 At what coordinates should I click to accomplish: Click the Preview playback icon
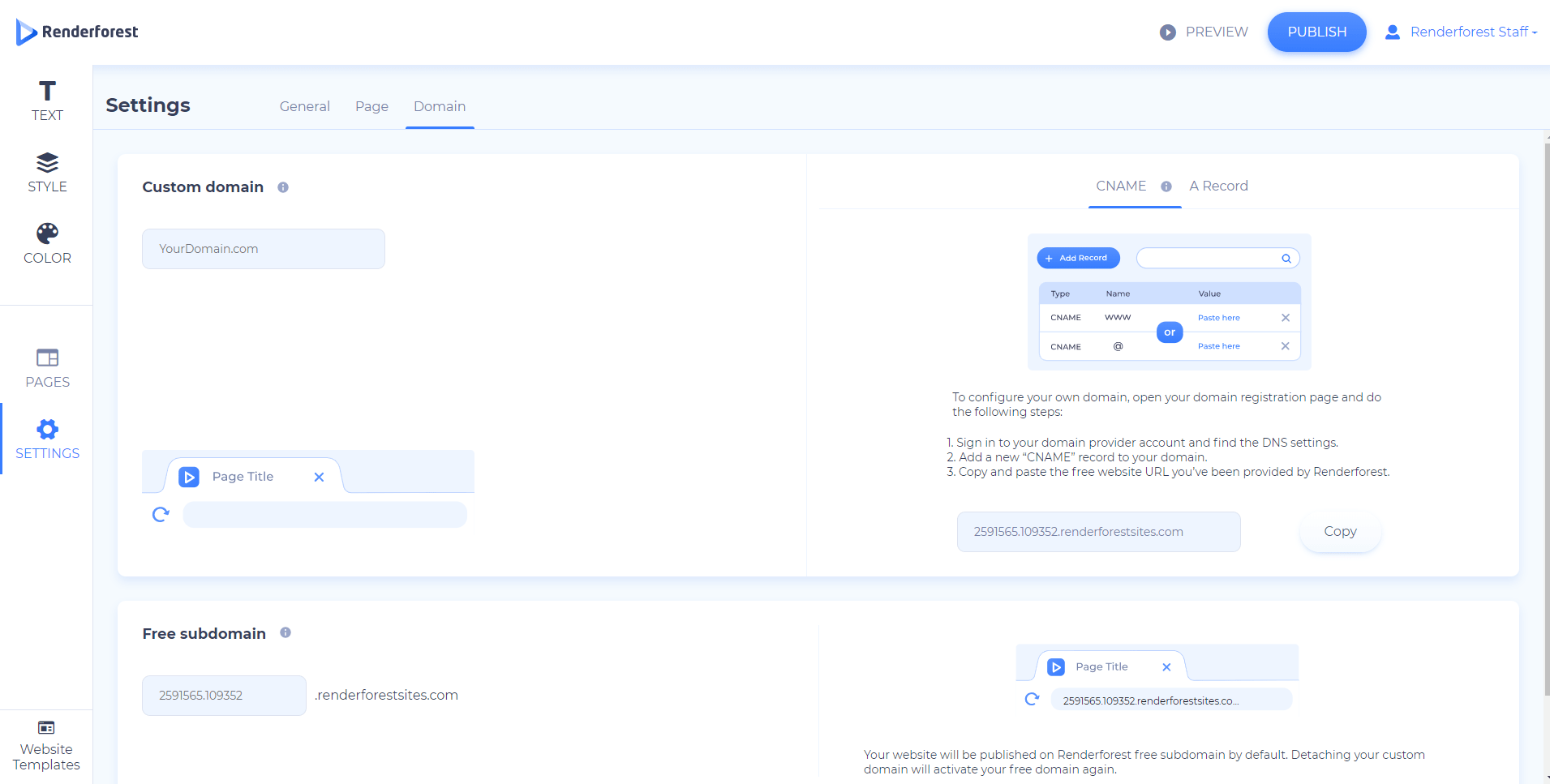tap(1168, 32)
